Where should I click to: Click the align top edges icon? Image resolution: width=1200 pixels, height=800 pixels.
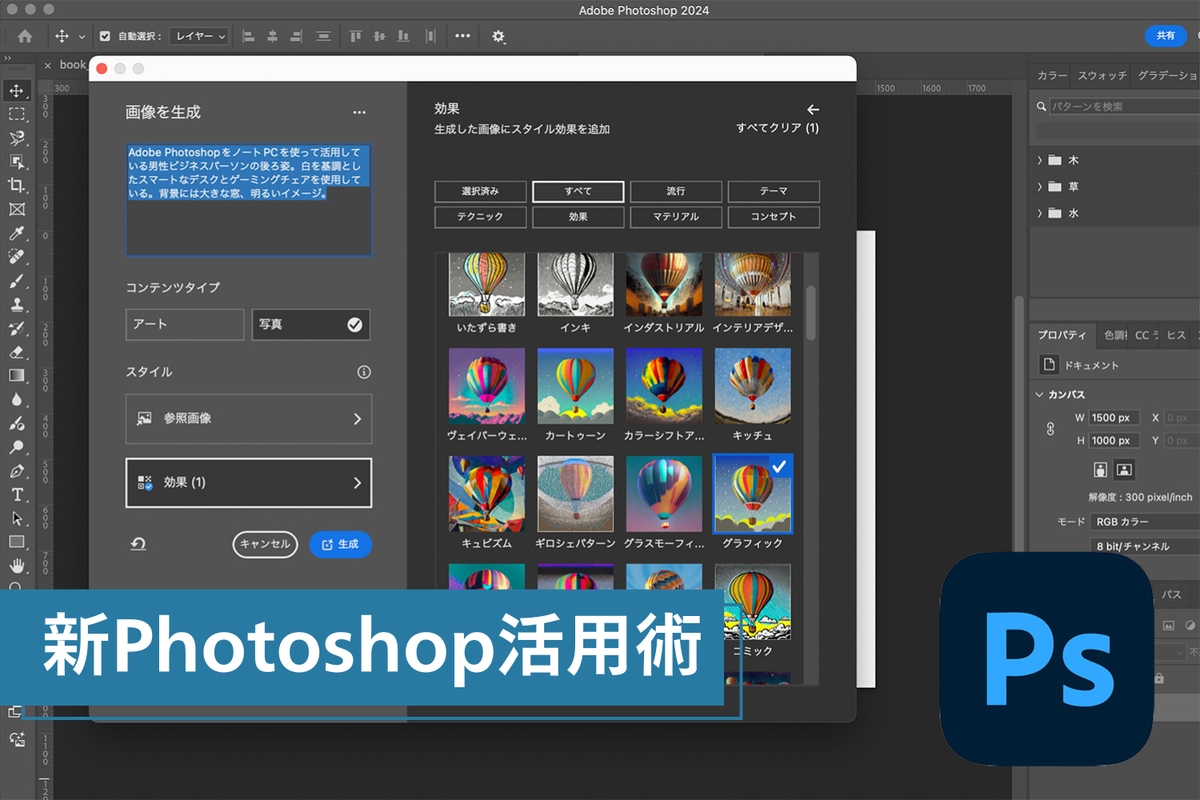coord(354,36)
